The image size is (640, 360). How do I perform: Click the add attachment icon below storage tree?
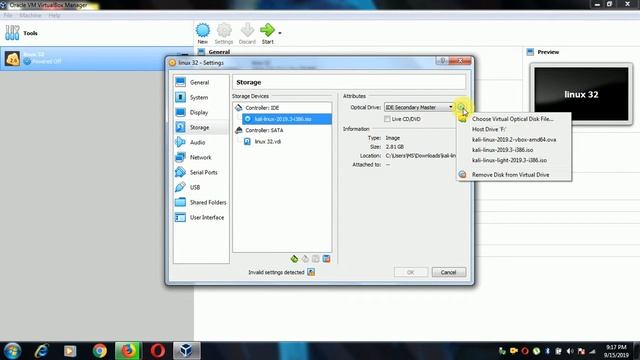(x=316, y=259)
